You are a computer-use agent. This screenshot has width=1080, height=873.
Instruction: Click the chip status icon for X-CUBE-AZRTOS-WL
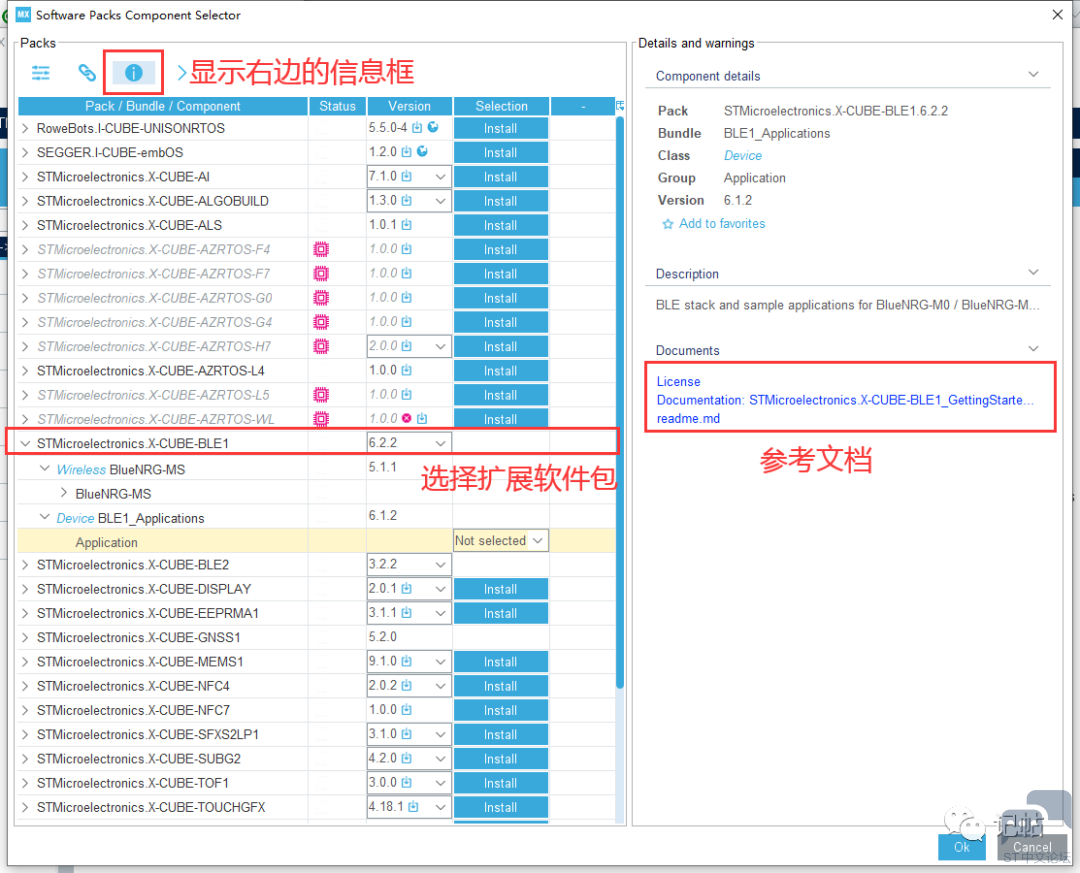tap(321, 419)
